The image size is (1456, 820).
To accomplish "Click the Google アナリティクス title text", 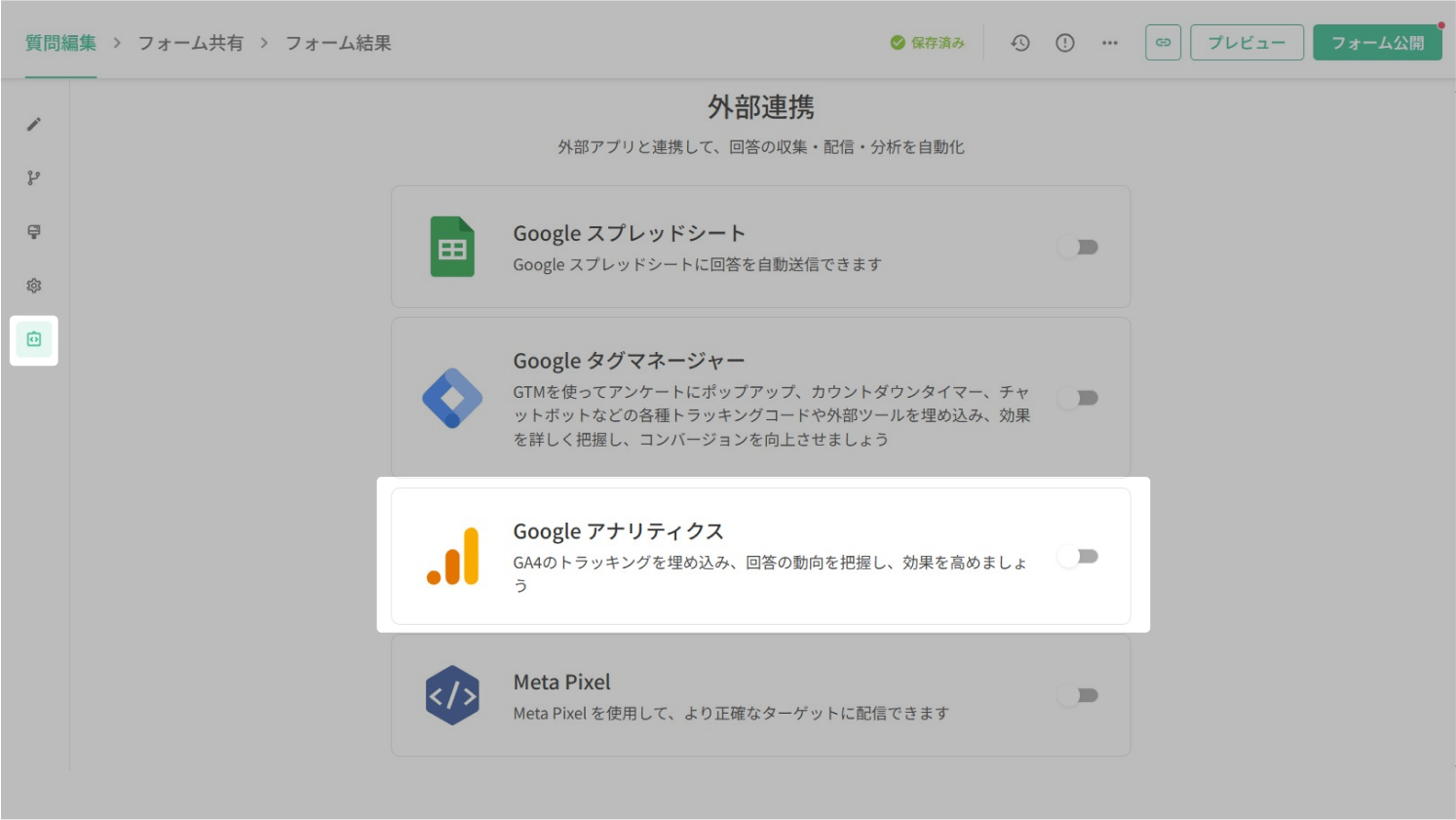I will [619, 531].
